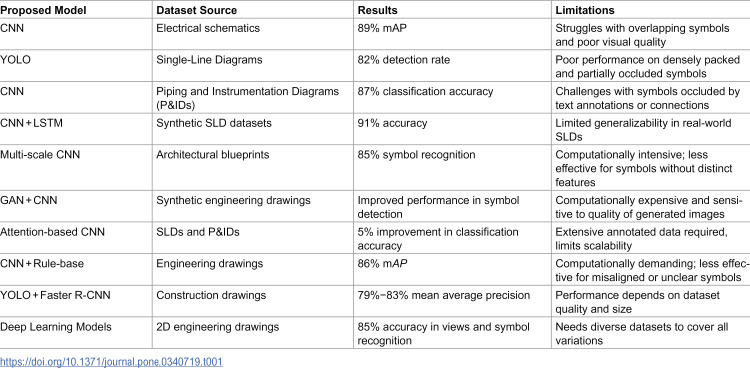The image size is (750, 369).
Task: Open the doi.org journal.pone.0340719.t001 link
Action: pos(111,361)
